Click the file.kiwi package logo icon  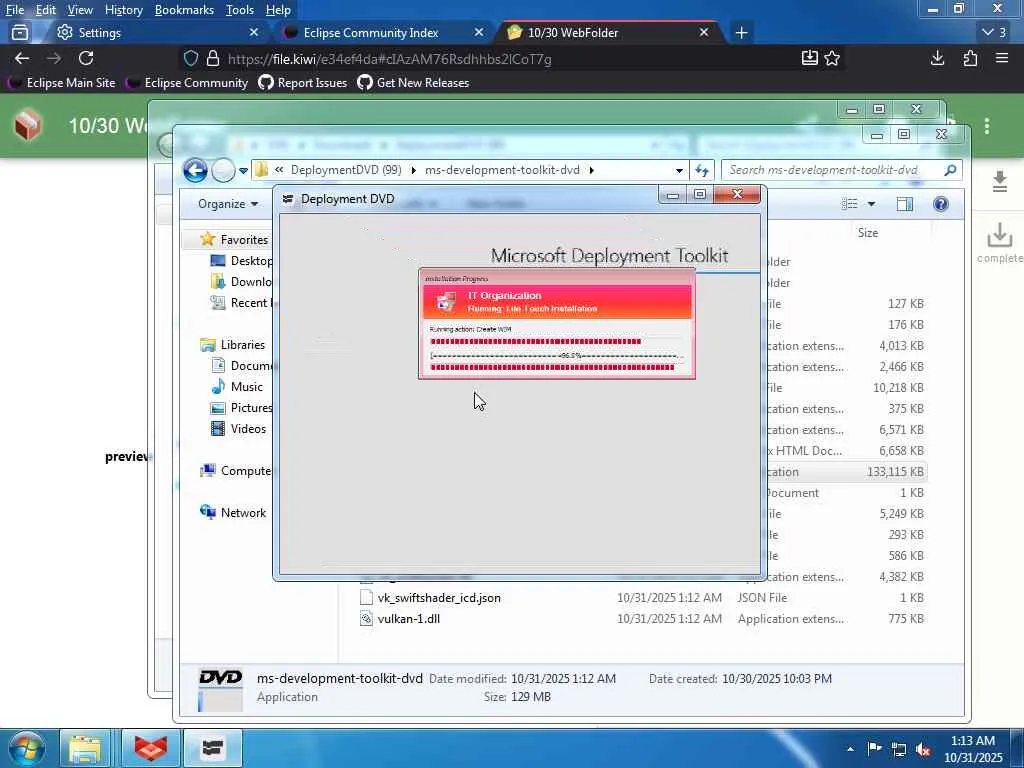tap(28, 125)
